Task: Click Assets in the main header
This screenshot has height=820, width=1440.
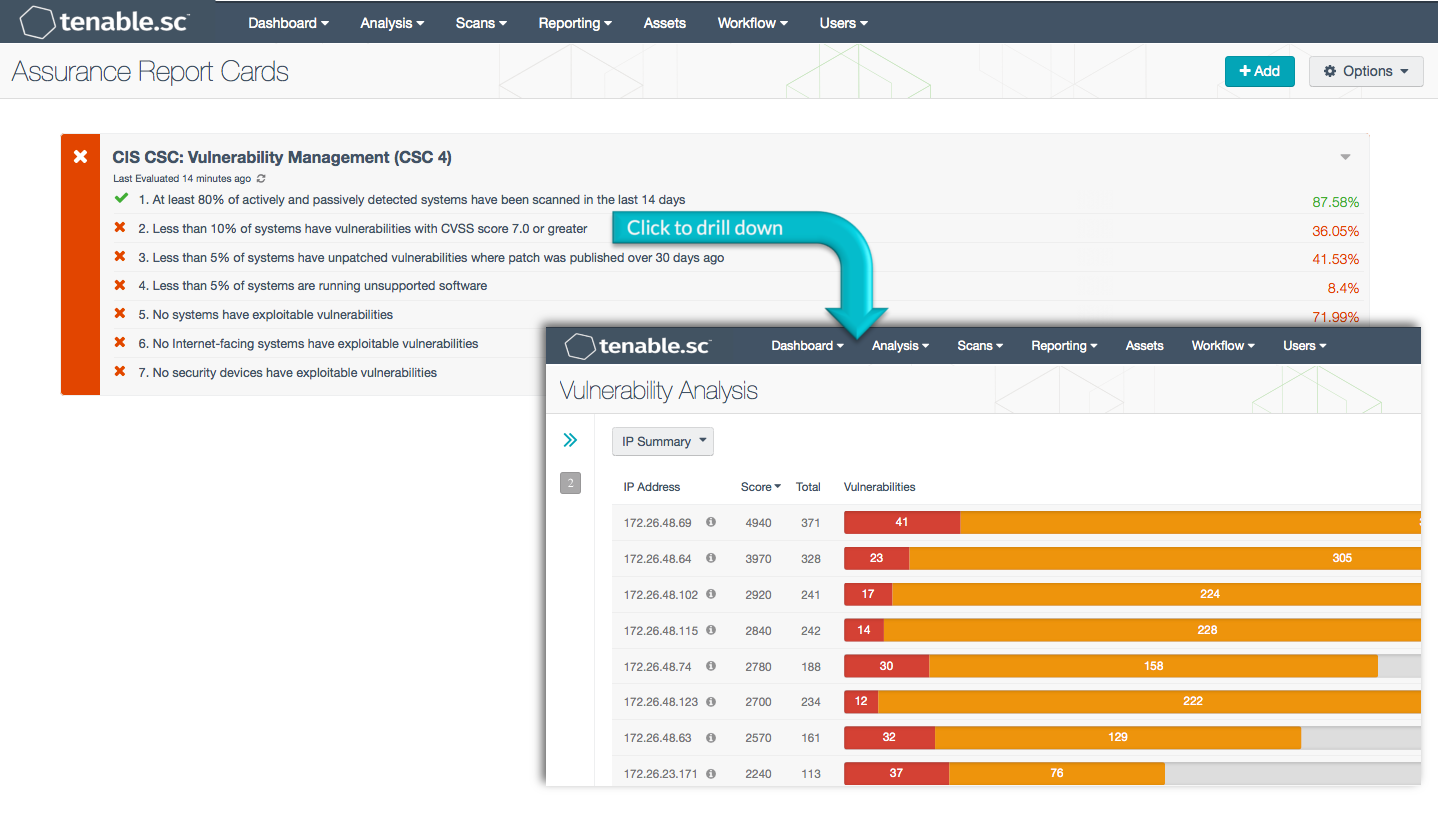Action: (x=665, y=23)
